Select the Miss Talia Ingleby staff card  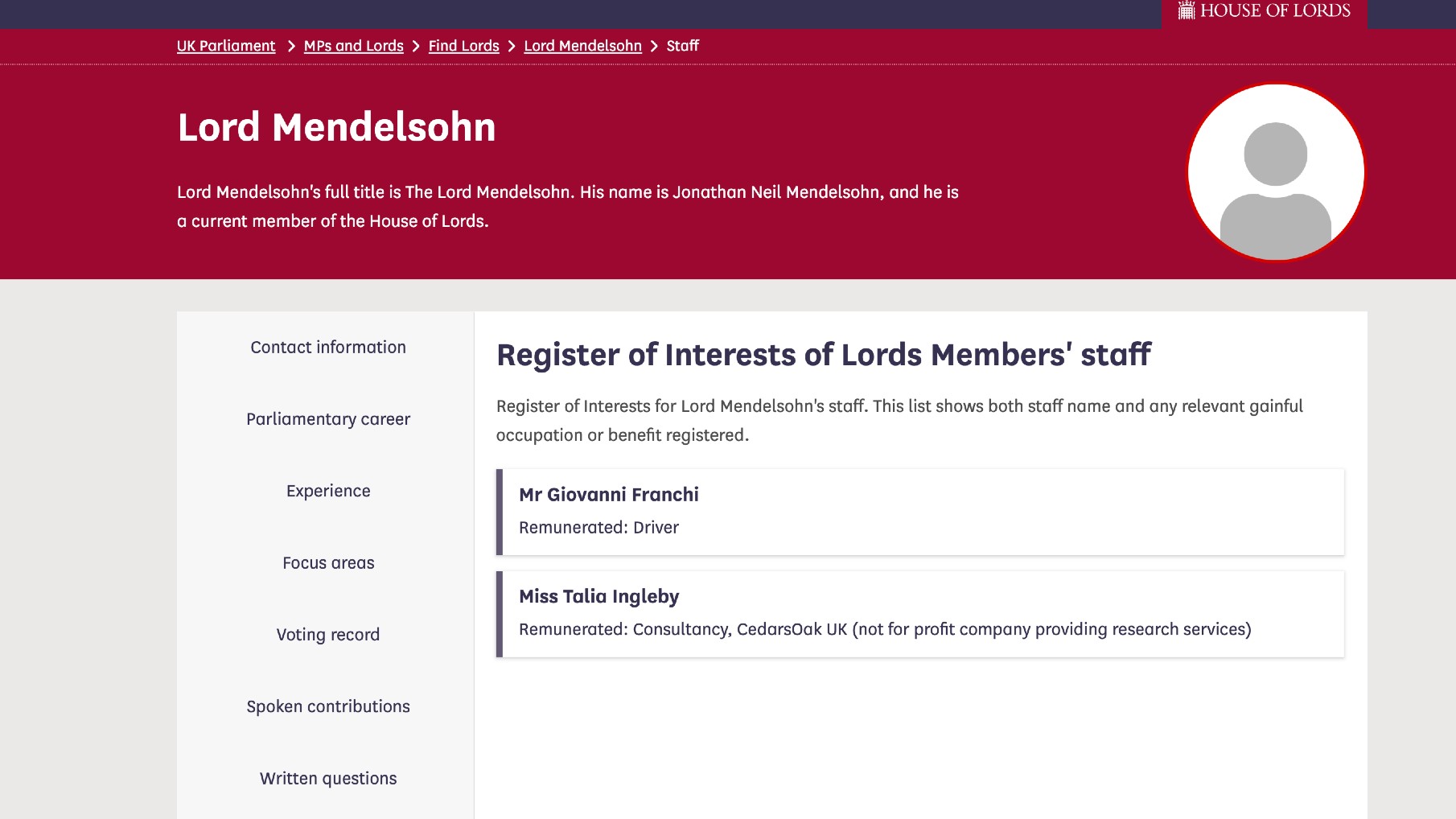coord(919,614)
